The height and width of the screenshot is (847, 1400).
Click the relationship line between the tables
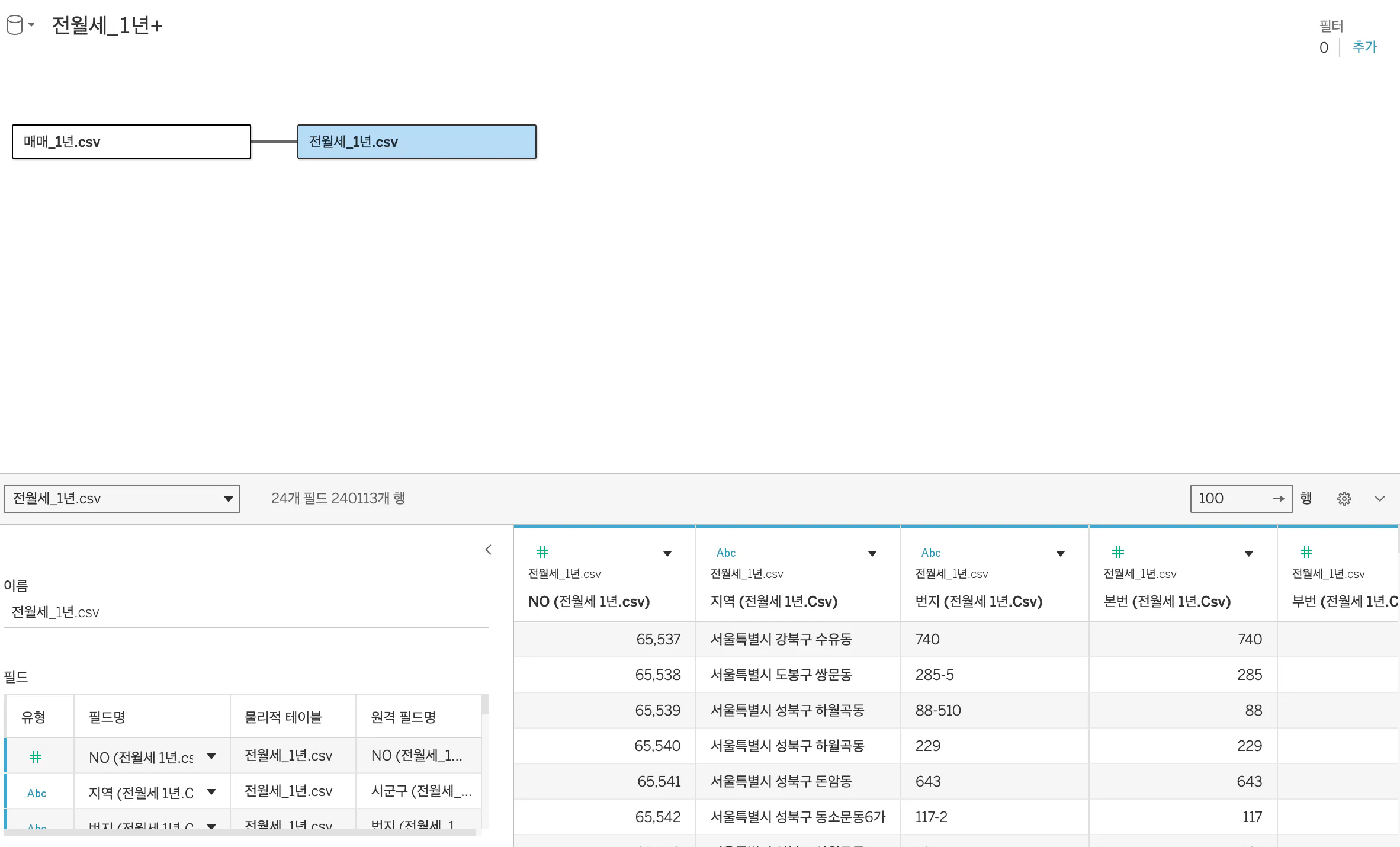pyautogui.click(x=274, y=142)
